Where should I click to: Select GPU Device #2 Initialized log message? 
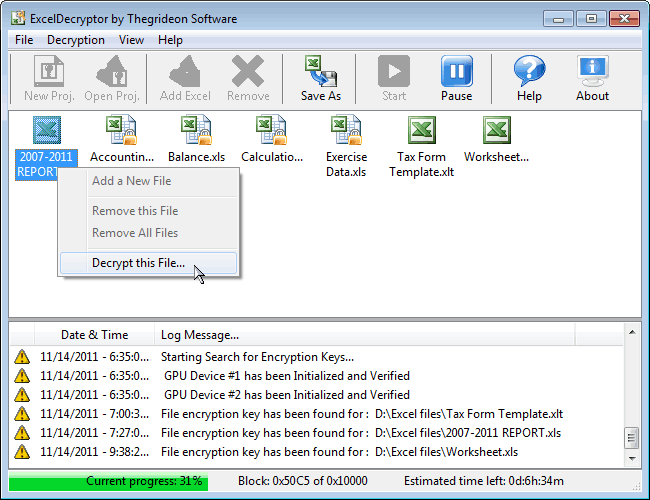[x=286, y=395]
